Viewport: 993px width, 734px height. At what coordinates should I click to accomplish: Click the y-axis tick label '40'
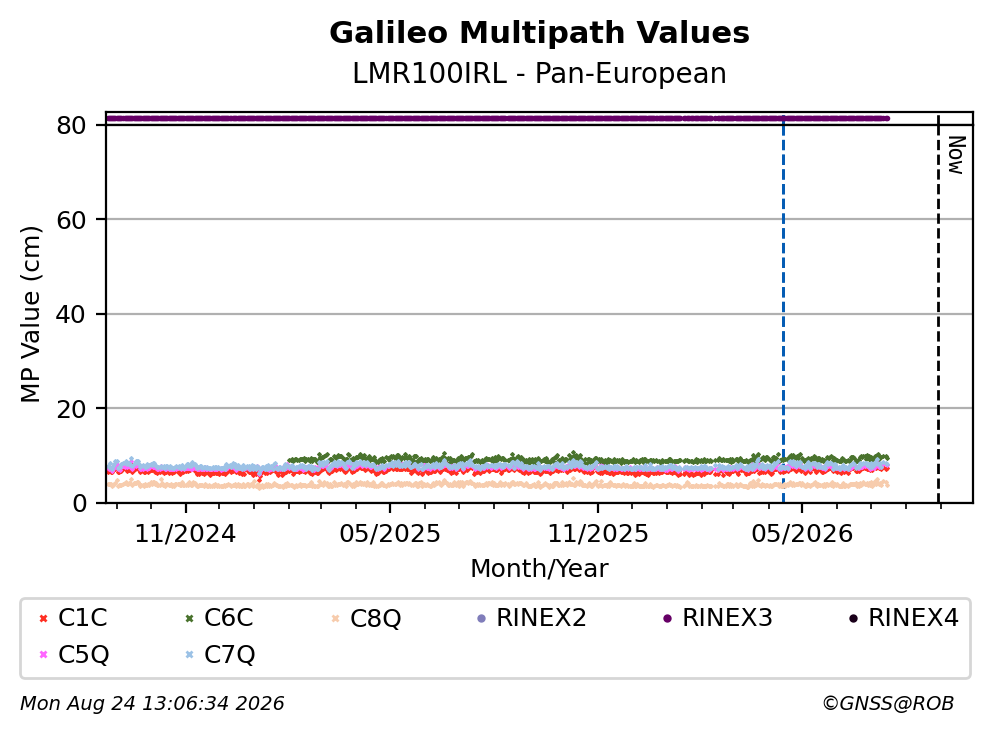click(71, 315)
